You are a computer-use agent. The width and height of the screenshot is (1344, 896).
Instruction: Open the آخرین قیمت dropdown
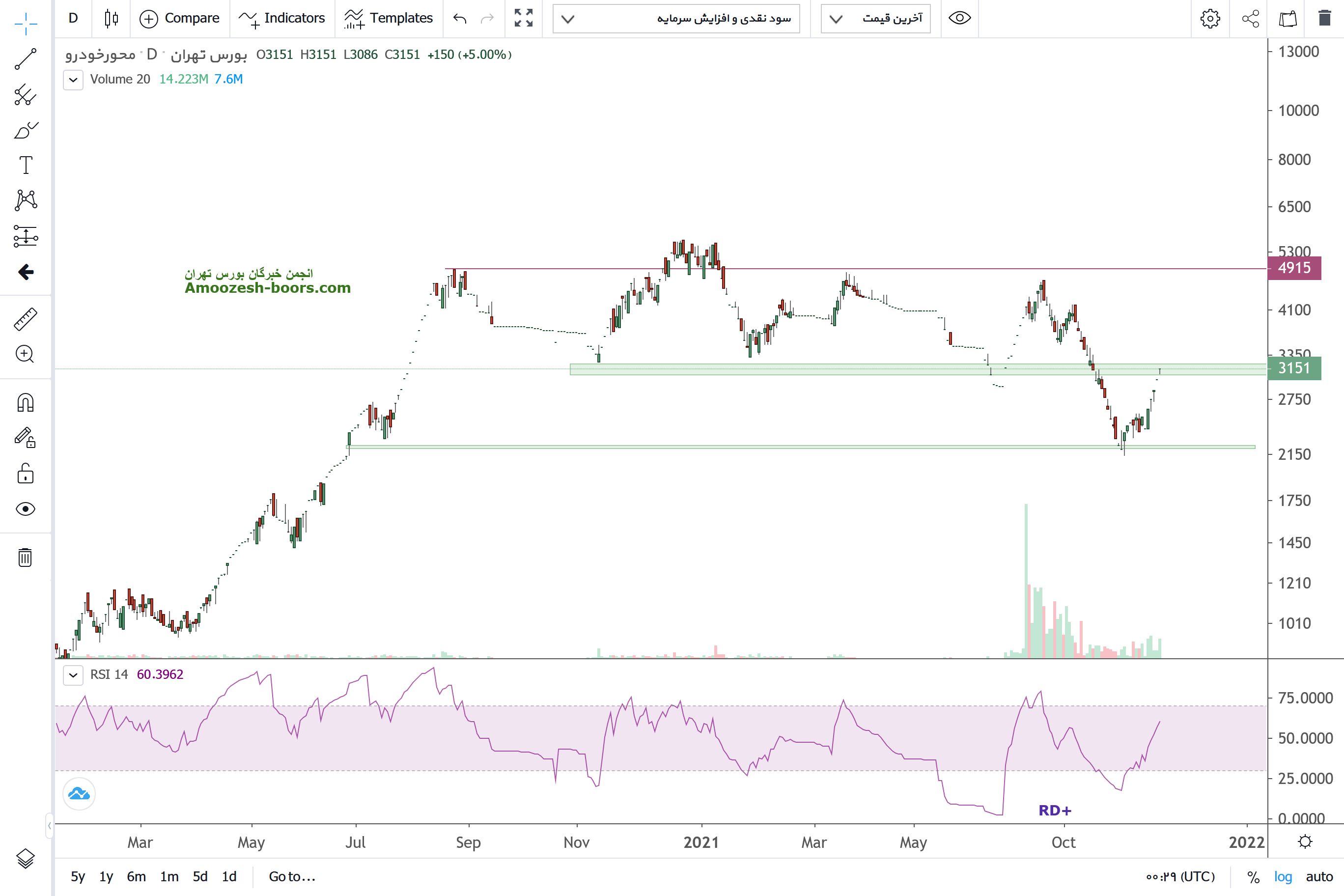(x=875, y=19)
